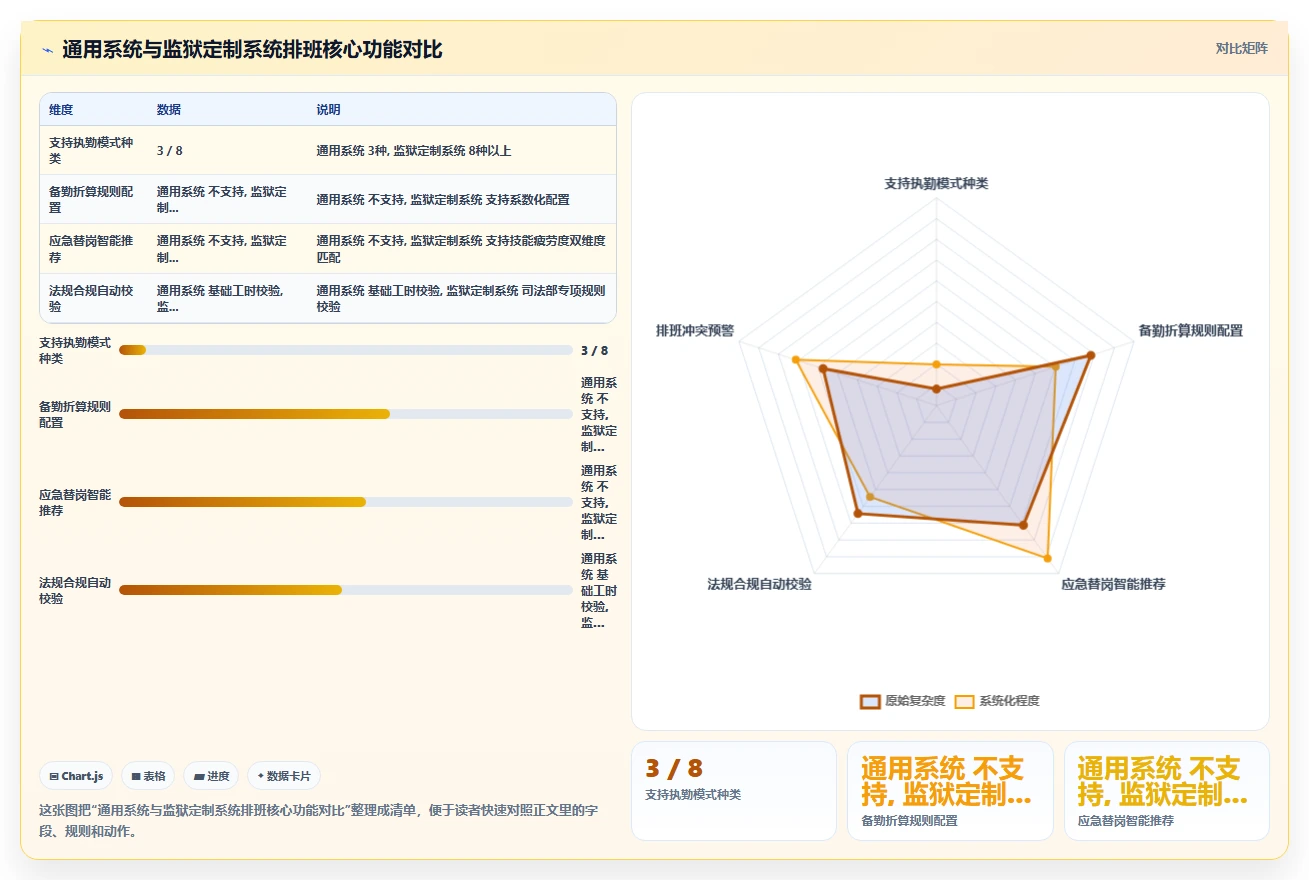Click the radar axis label 支持执勤模式种类
The width and height of the screenshot is (1309, 880).
pyautogui.click(x=936, y=184)
